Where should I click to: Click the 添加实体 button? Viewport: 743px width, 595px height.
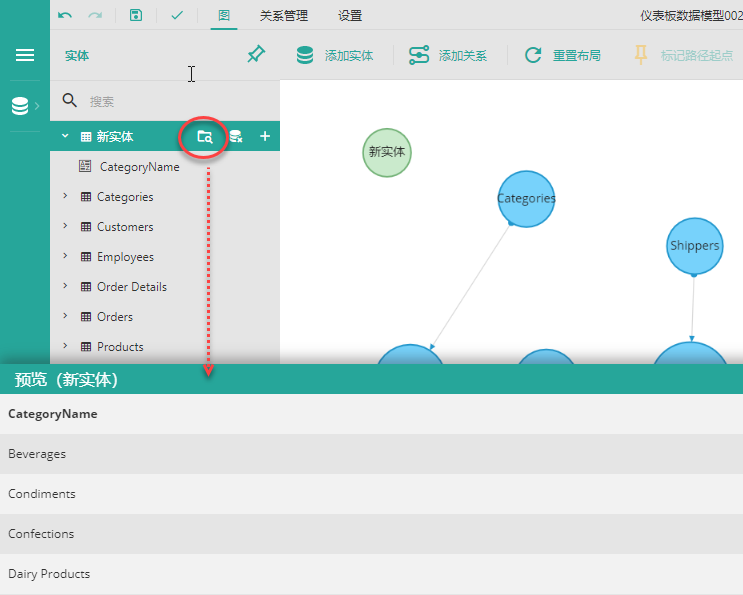coord(335,56)
